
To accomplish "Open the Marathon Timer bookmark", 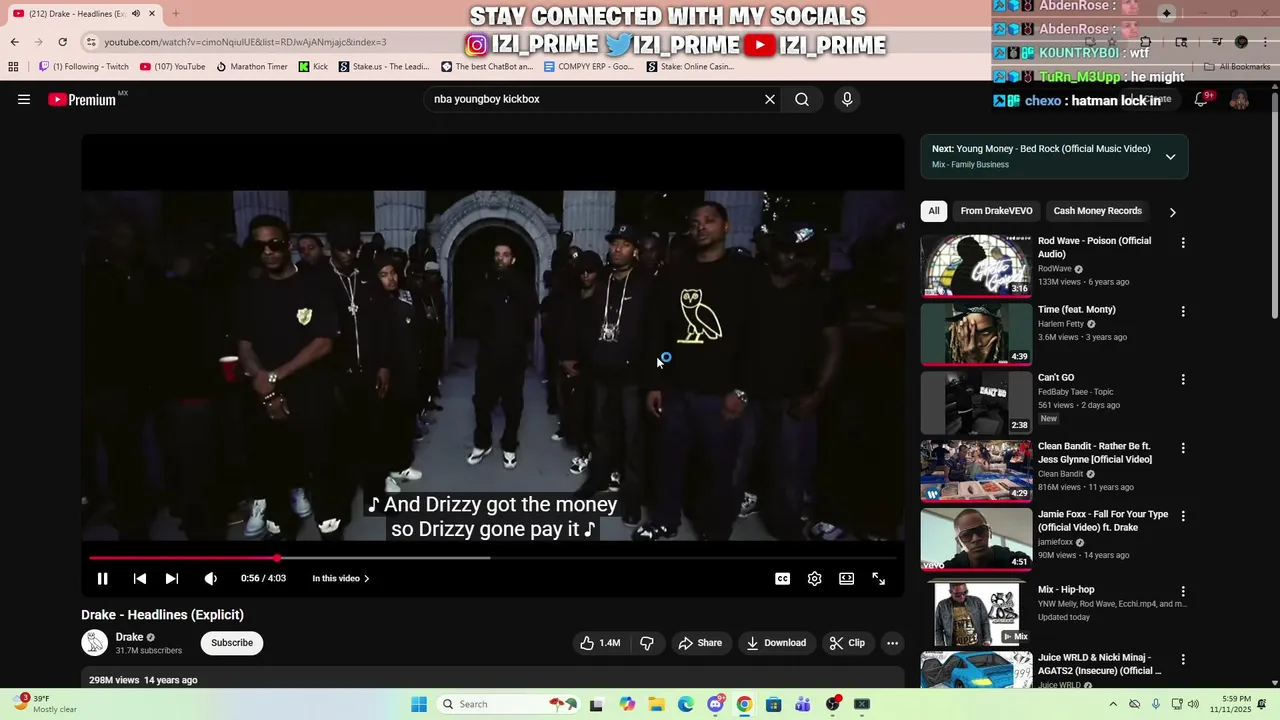I will 252,66.
